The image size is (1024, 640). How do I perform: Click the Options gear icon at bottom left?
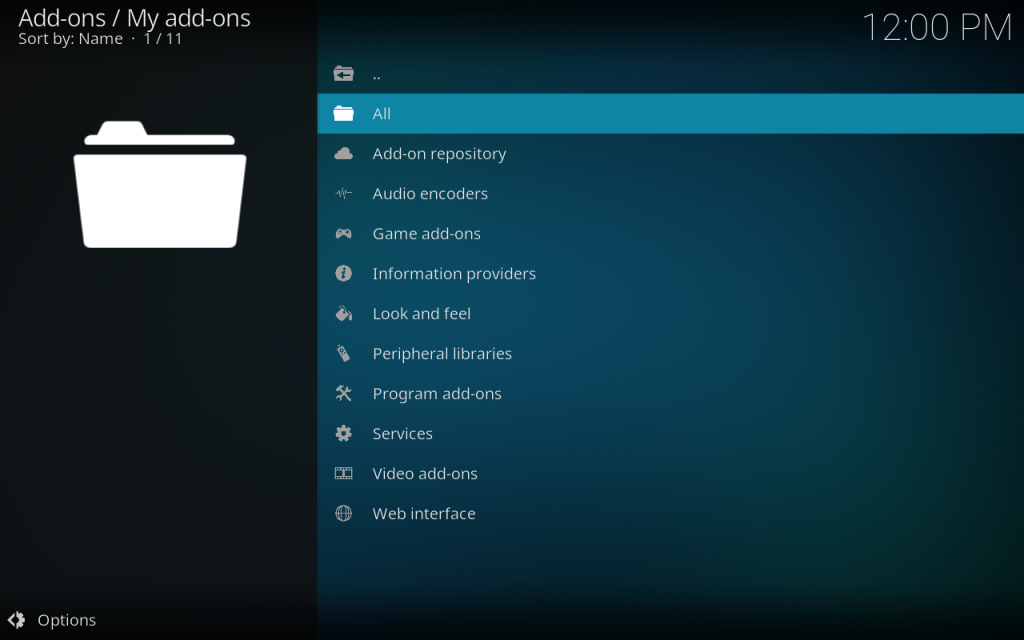17,620
